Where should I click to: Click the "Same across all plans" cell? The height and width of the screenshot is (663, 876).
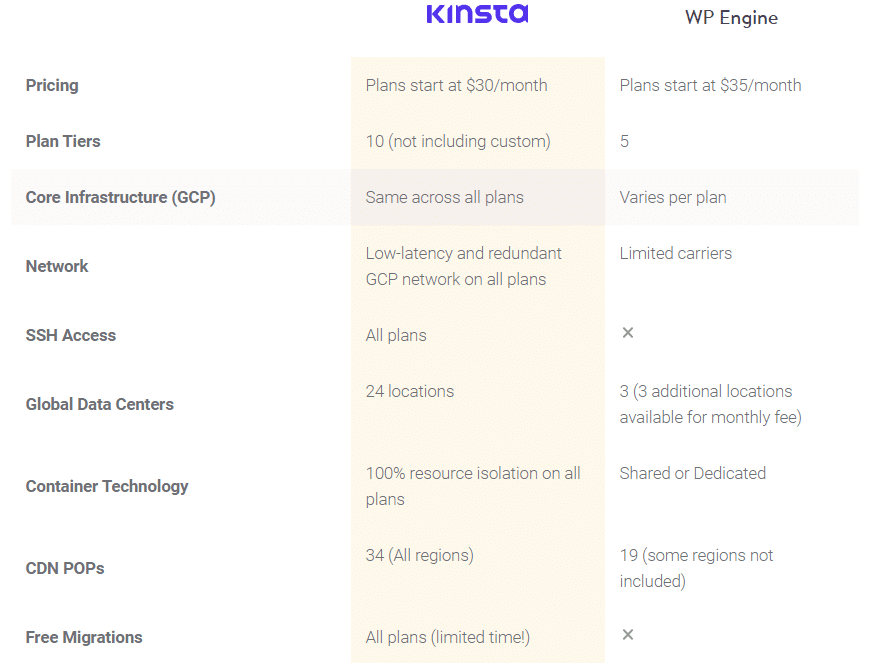tap(444, 197)
